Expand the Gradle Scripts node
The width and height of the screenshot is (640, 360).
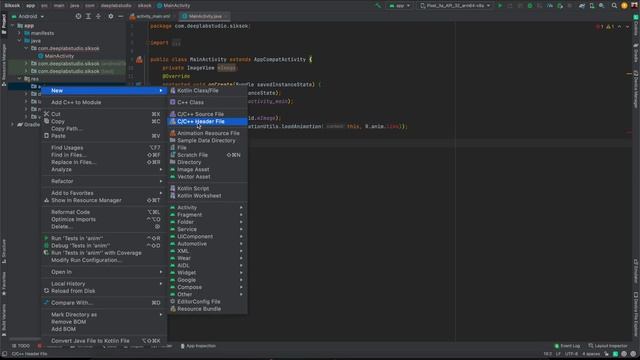13,124
